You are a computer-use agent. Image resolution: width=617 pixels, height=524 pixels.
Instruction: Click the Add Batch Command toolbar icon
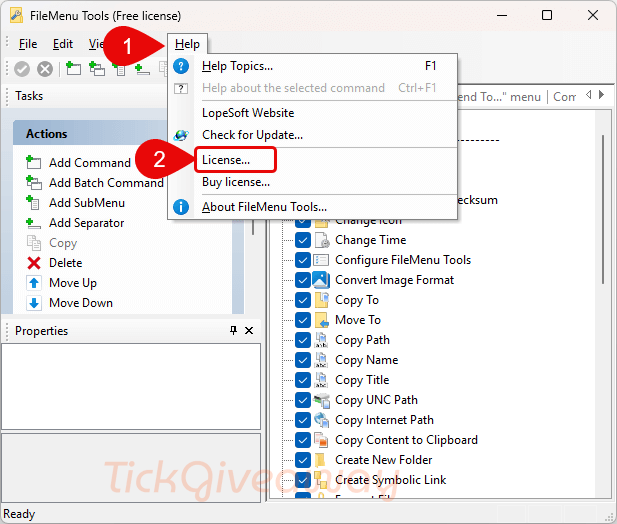[97, 68]
